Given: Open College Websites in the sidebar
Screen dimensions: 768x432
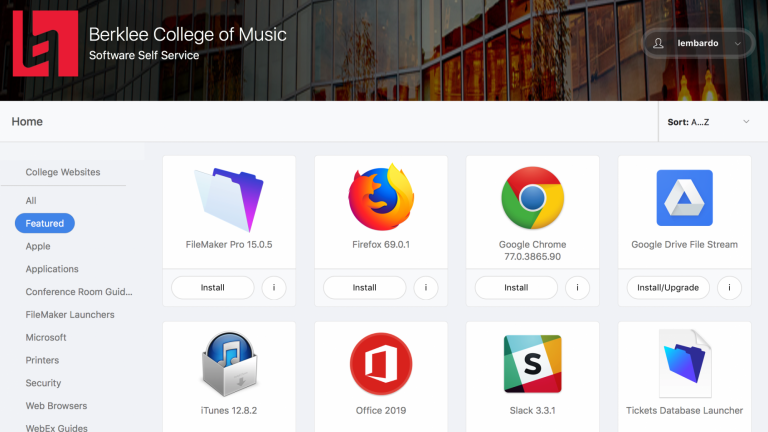Looking at the screenshot, I should [63, 172].
